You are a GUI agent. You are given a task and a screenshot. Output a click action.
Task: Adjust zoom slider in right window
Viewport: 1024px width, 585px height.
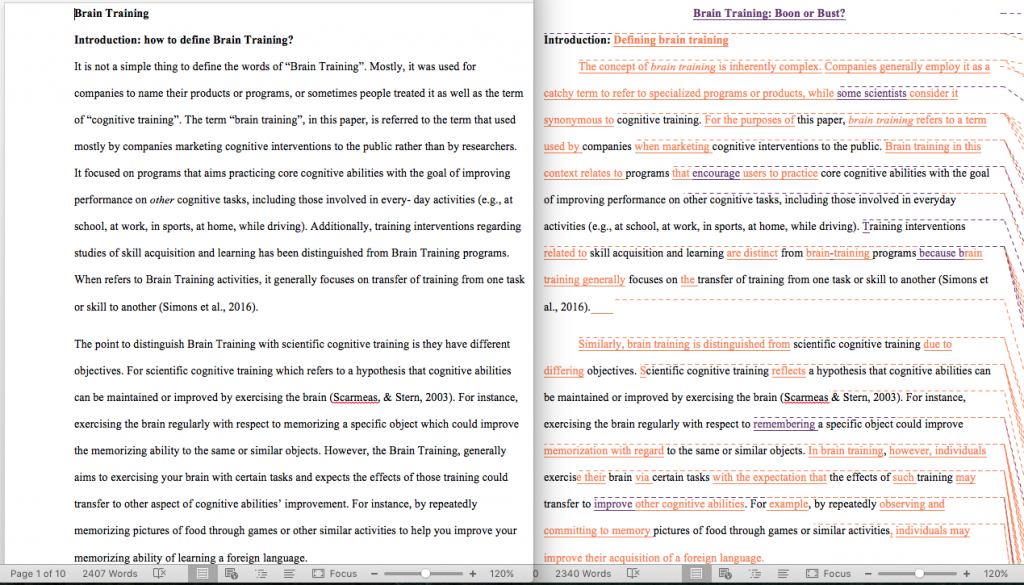[919, 573]
